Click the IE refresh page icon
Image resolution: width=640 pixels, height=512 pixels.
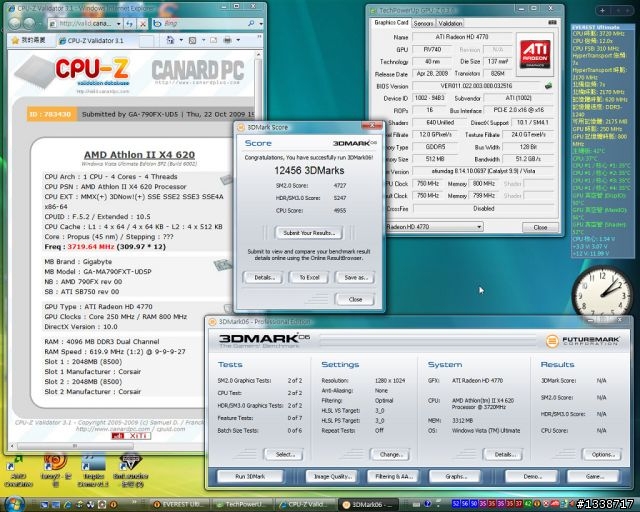tap(129, 24)
